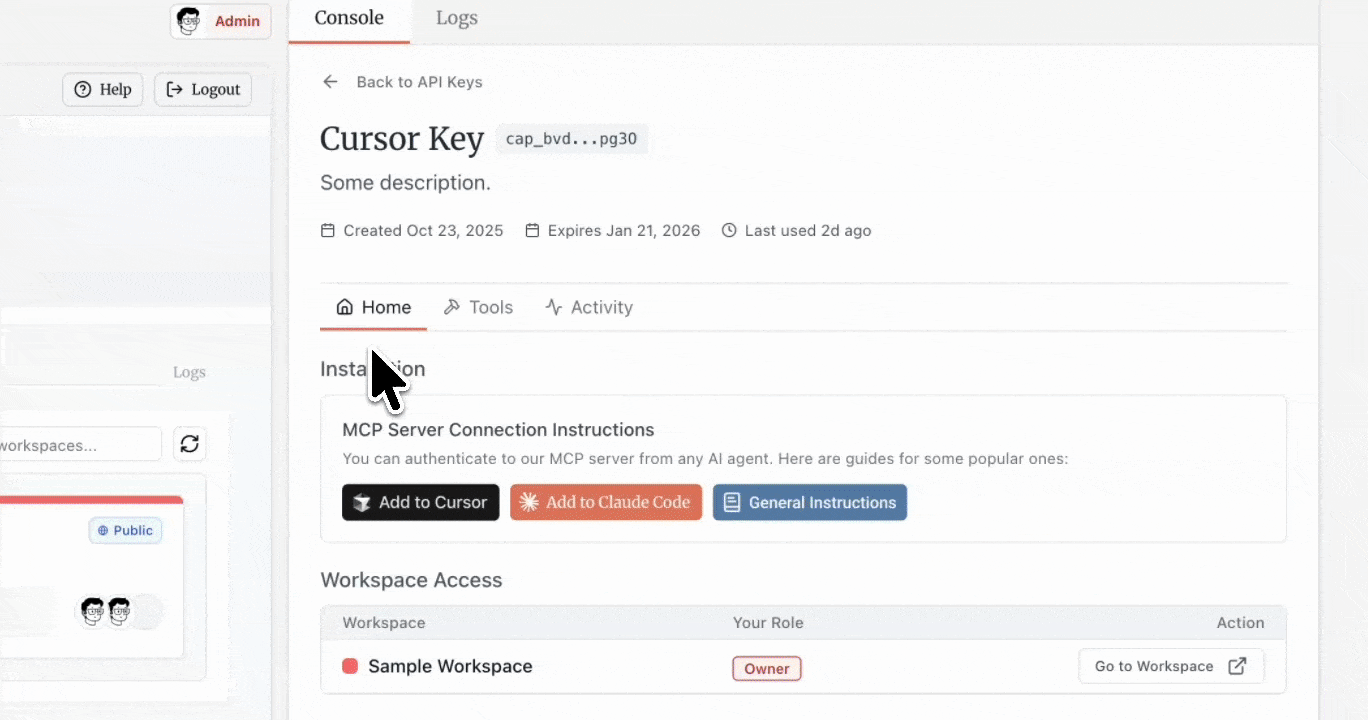Click the workspaces search input field
This screenshot has height=720, width=1368.
click(x=78, y=445)
